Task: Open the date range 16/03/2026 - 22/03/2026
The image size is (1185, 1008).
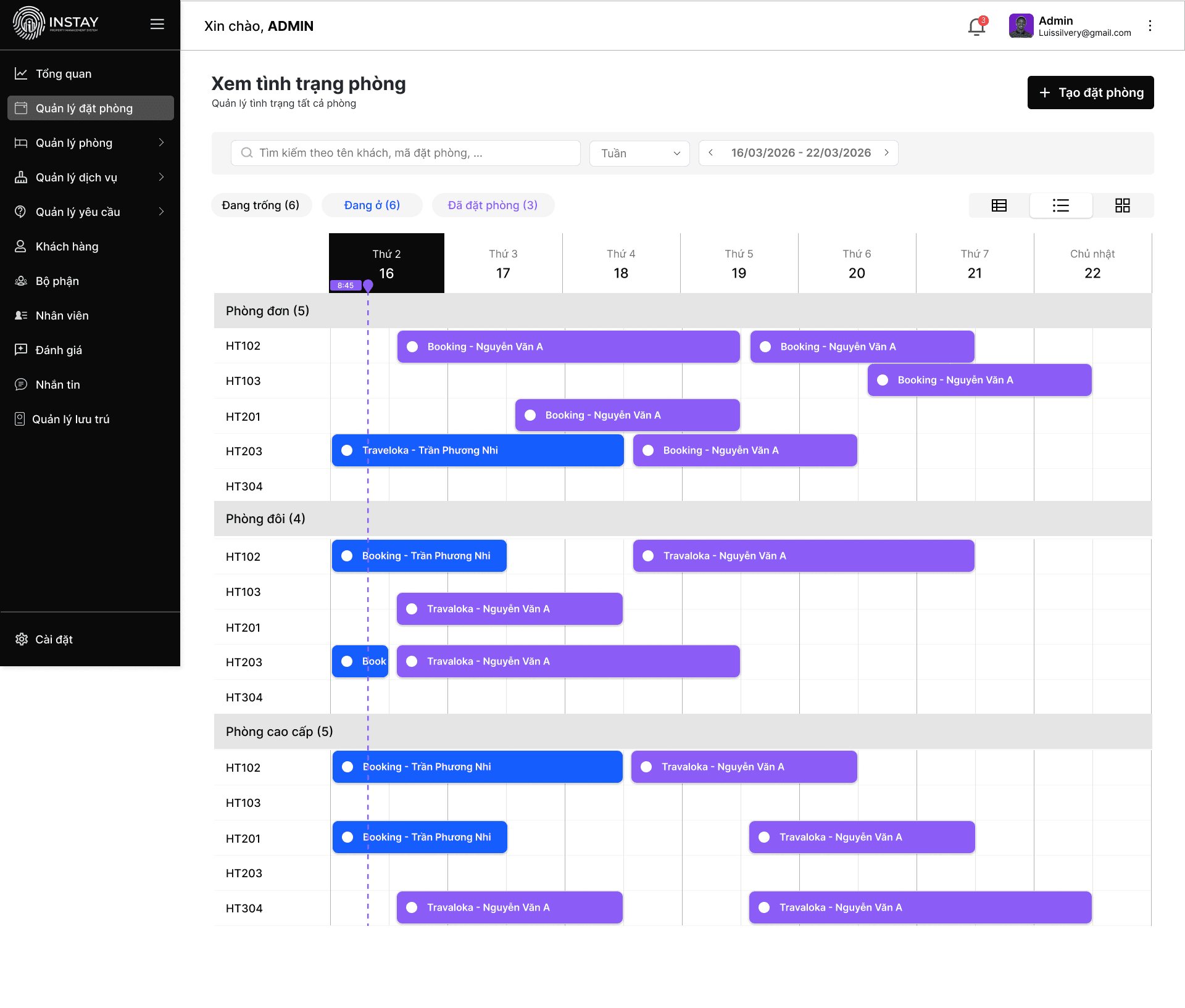Action: point(800,152)
